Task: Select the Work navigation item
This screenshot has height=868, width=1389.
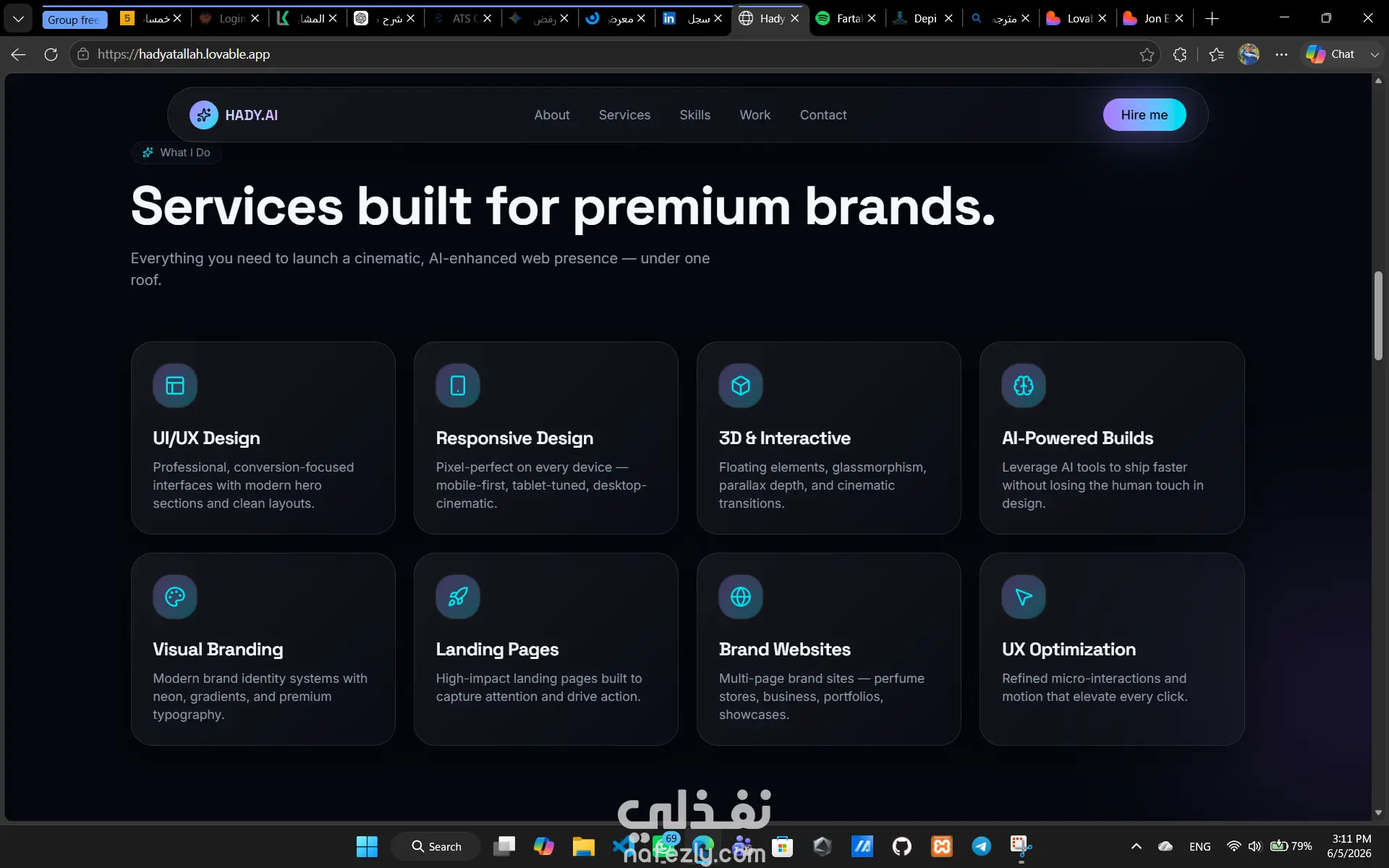Action: point(755,115)
